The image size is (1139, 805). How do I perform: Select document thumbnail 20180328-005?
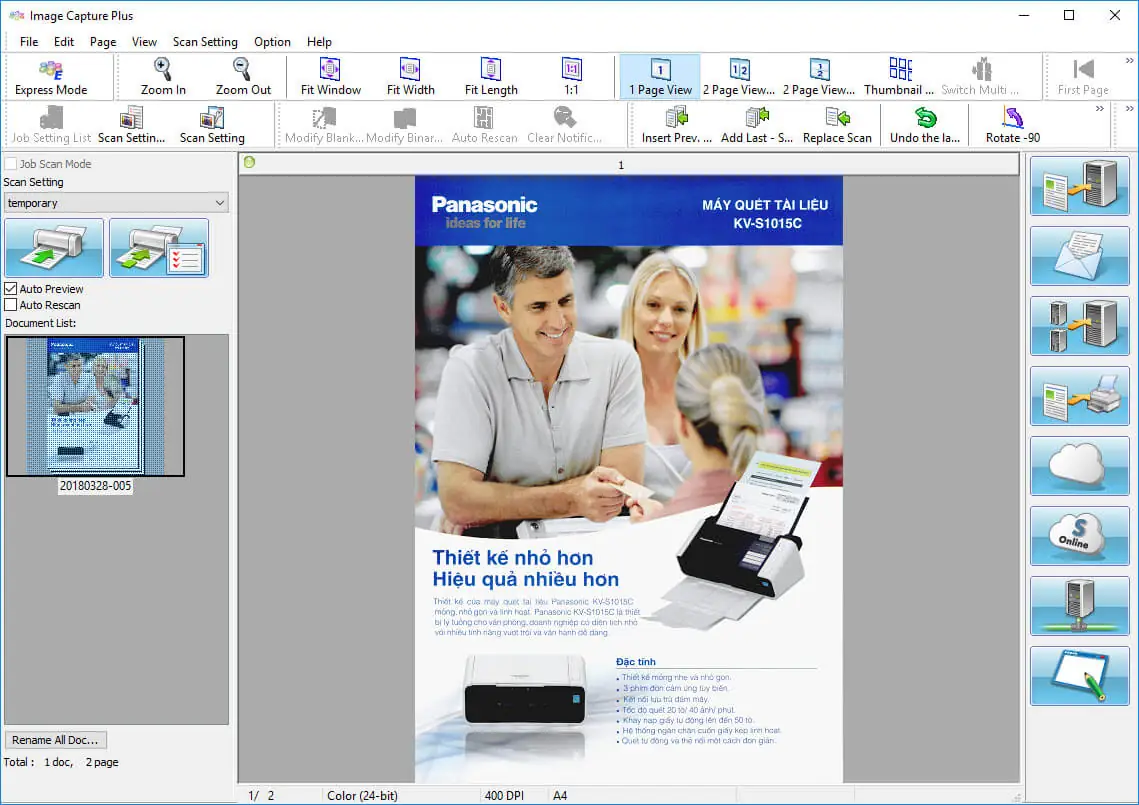95,406
